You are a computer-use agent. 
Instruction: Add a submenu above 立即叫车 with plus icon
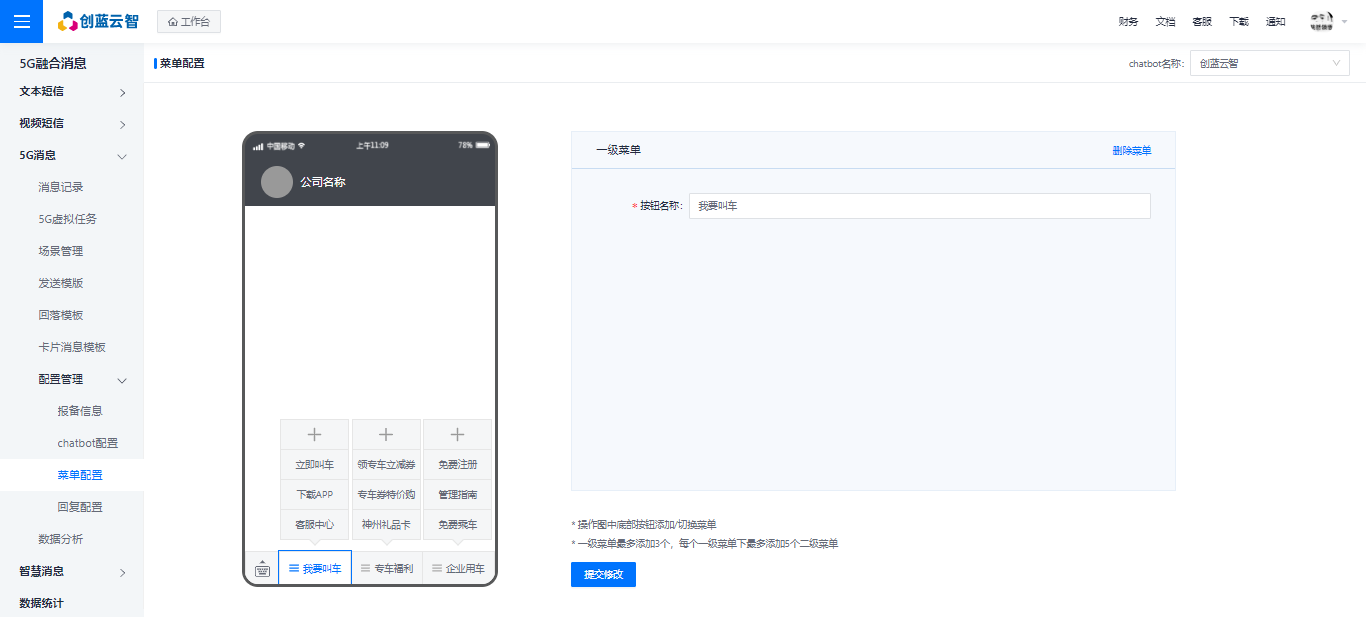[x=315, y=435]
